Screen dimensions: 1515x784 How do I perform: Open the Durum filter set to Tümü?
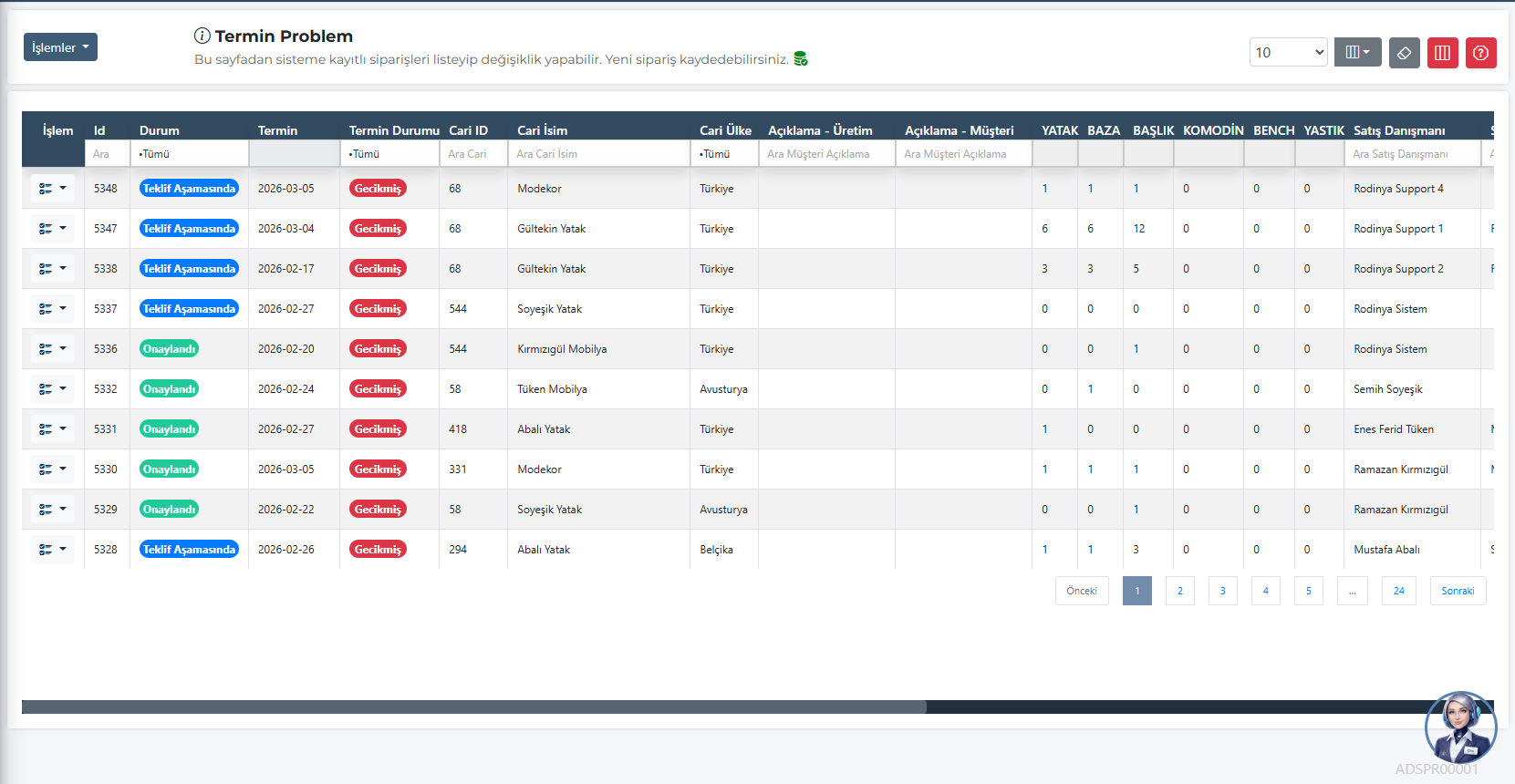click(x=189, y=154)
